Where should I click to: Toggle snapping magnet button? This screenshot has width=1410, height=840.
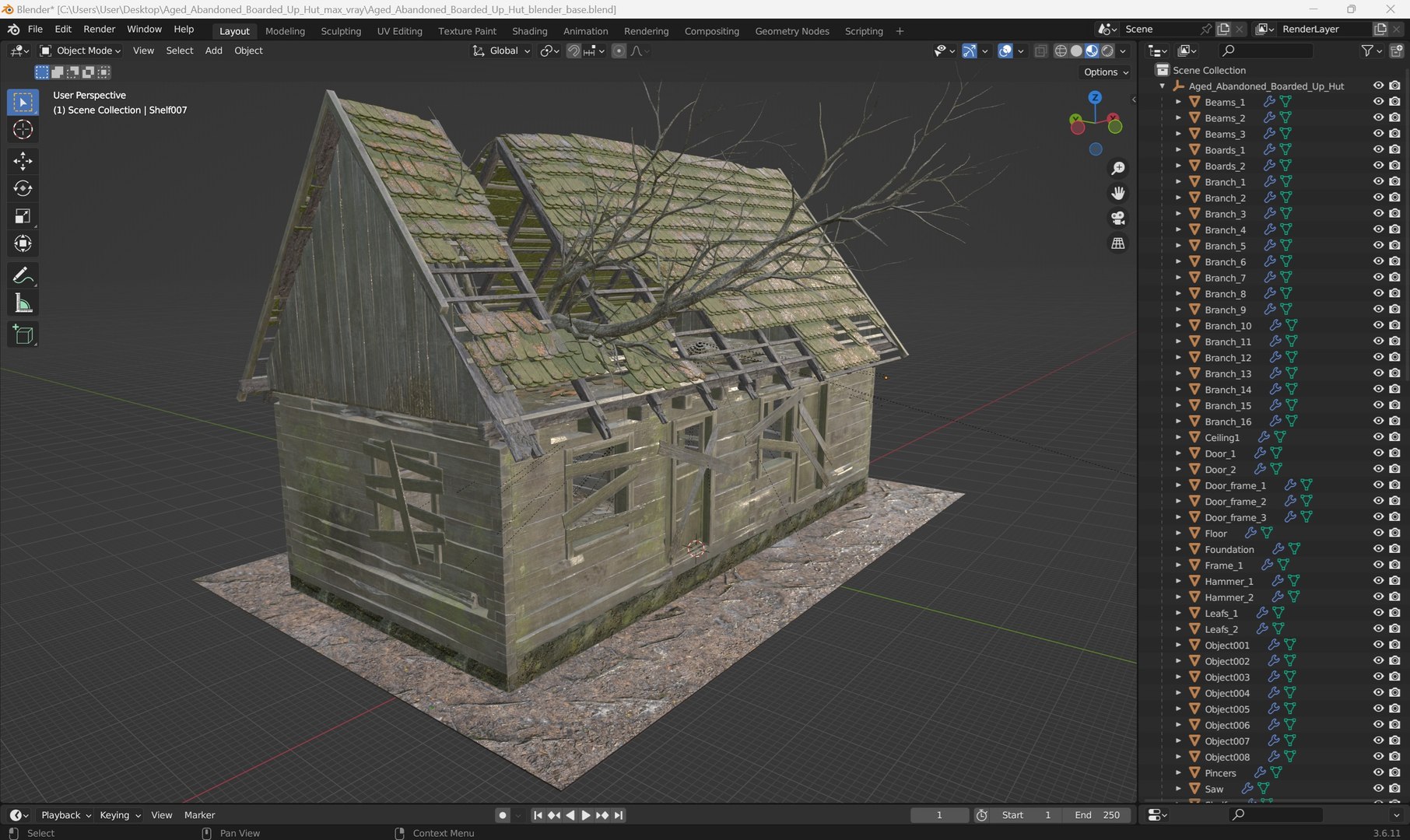(x=573, y=51)
